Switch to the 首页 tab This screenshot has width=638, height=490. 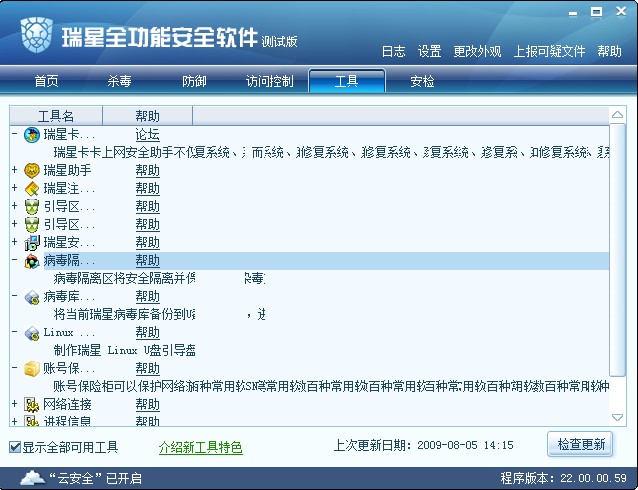(46, 81)
